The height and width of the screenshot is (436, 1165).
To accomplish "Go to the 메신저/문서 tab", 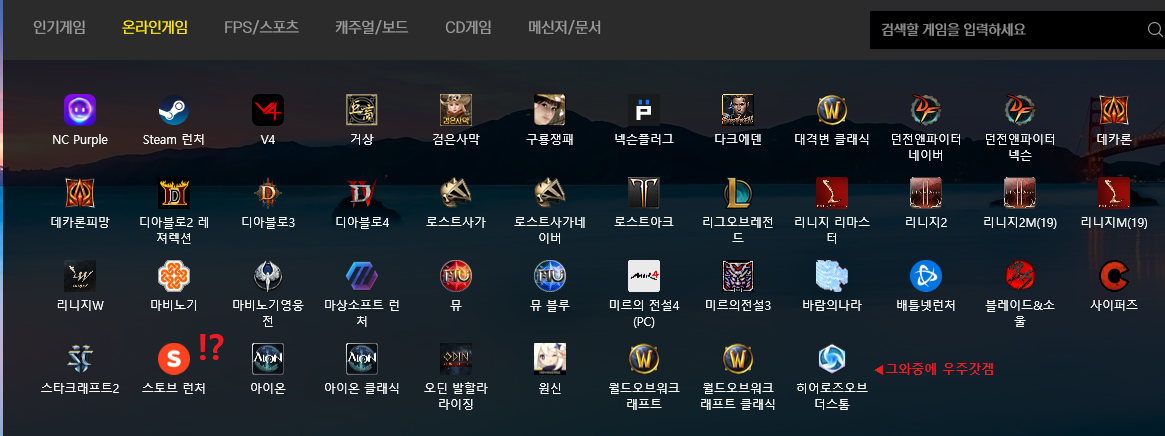I will tap(565, 28).
